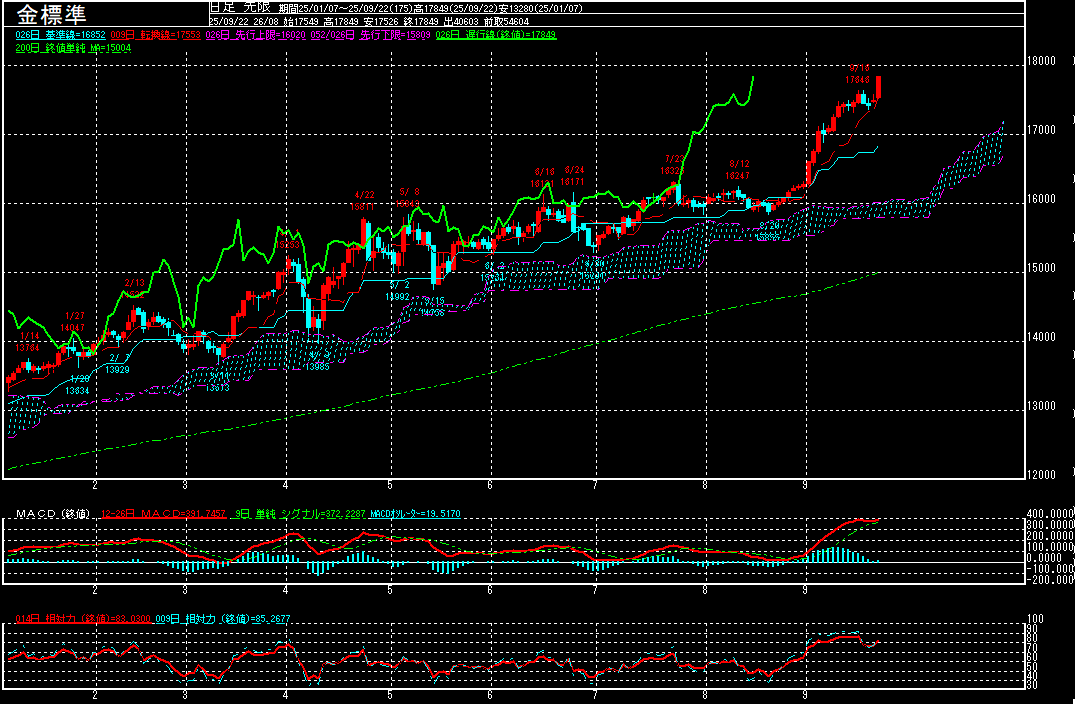Click month 9 on the main time axis
This screenshot has height=704, width=1076.
pos(805,484)
